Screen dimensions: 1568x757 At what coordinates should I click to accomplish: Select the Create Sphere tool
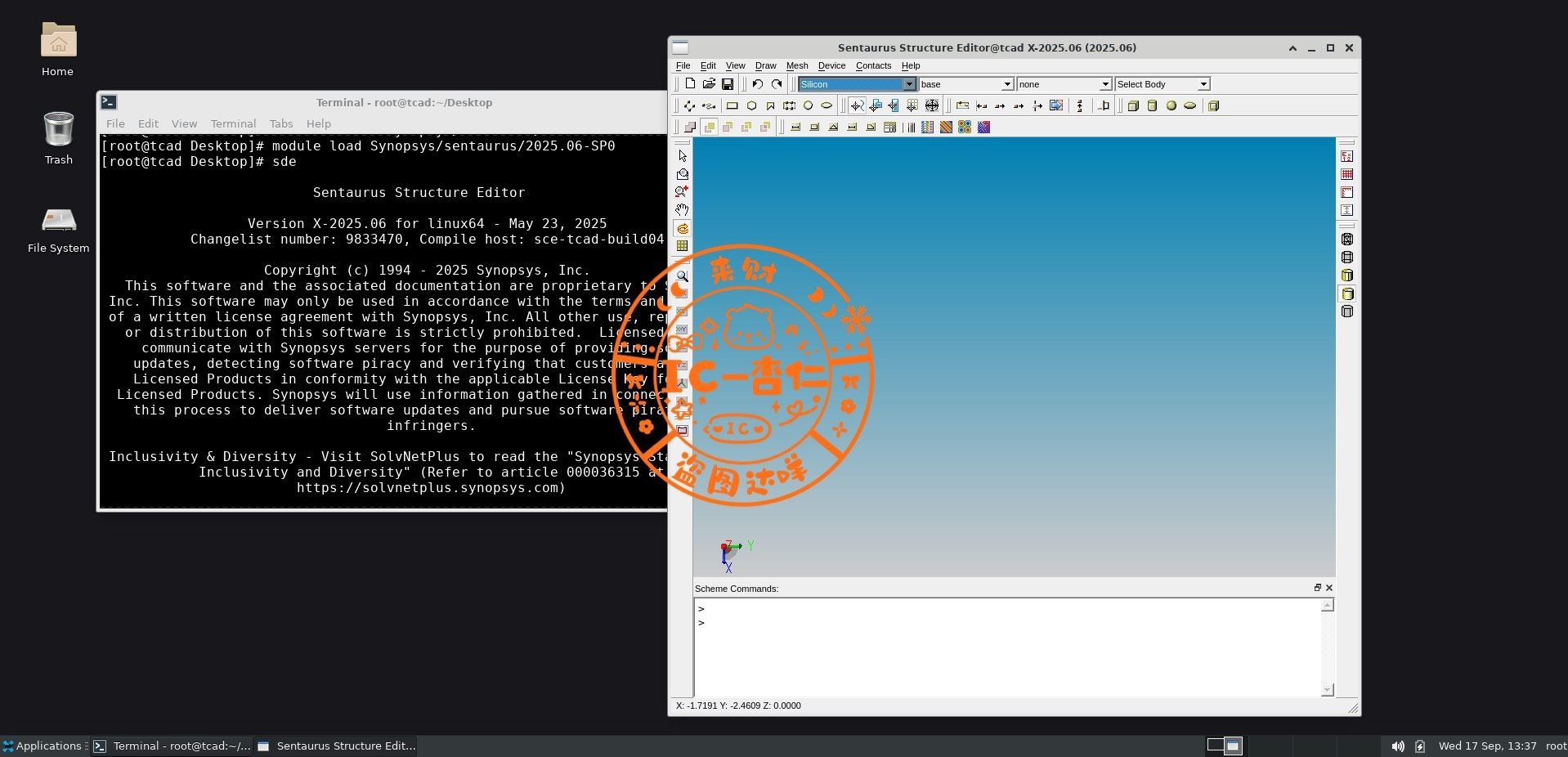pyautogui.click(x=1171, y=105)
